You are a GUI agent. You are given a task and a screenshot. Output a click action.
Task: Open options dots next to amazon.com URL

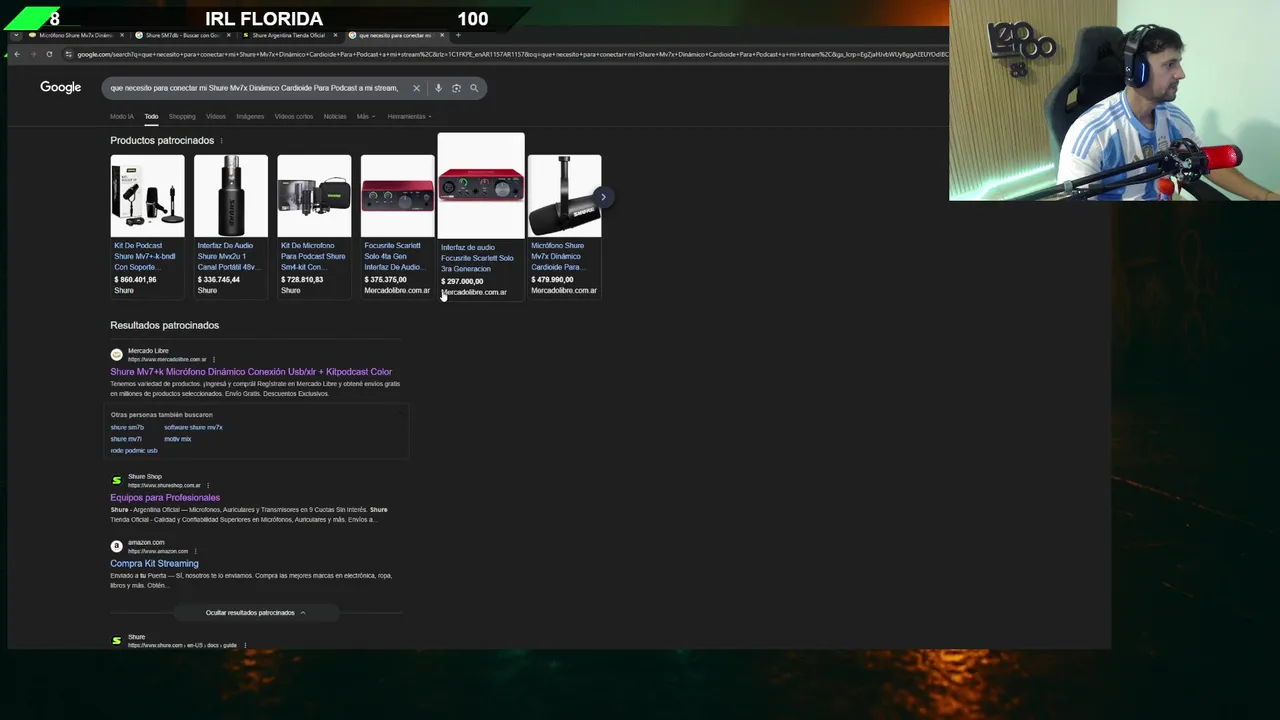[195, 551]
